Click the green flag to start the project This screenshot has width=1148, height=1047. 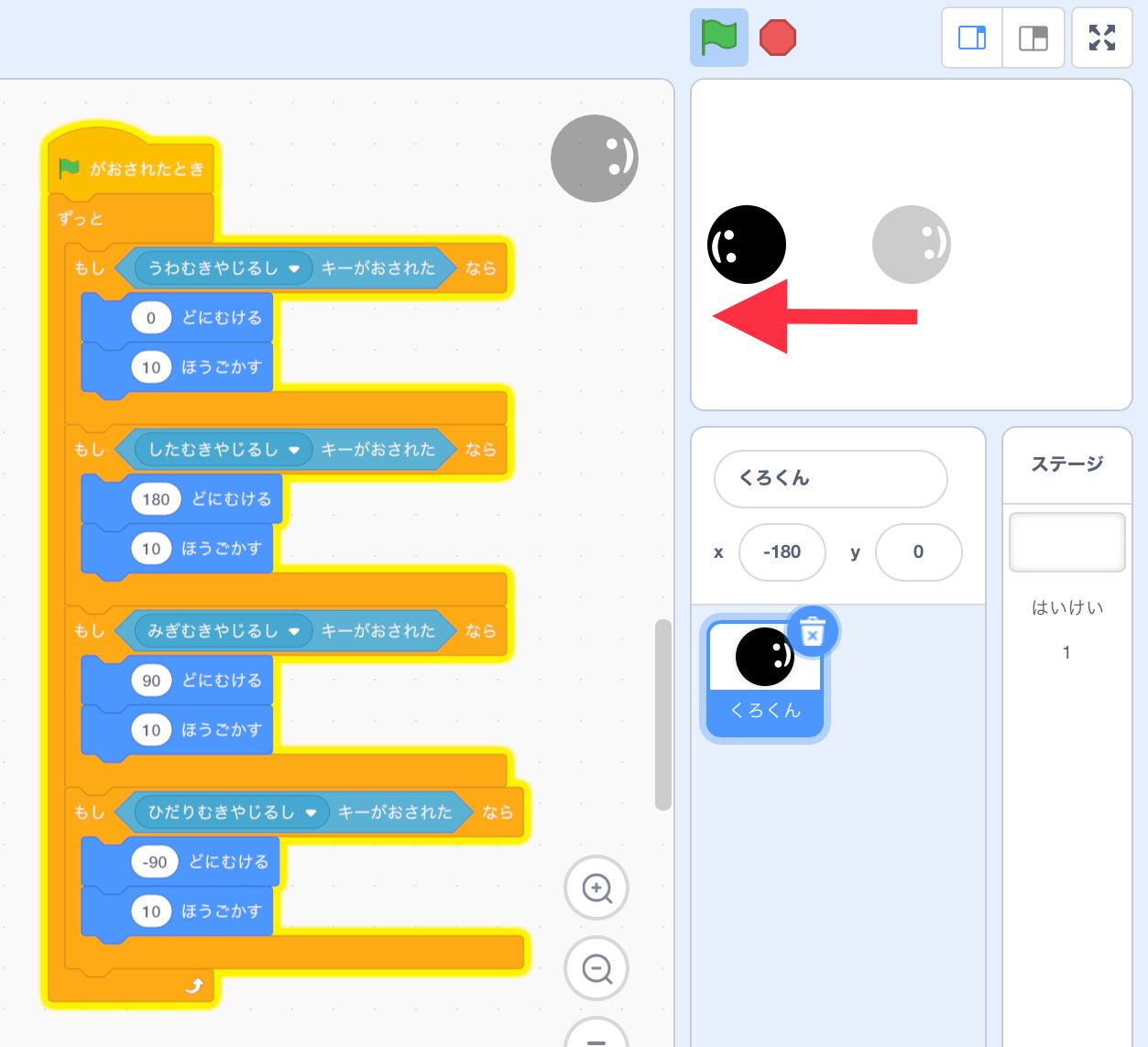tap(719, 38)
